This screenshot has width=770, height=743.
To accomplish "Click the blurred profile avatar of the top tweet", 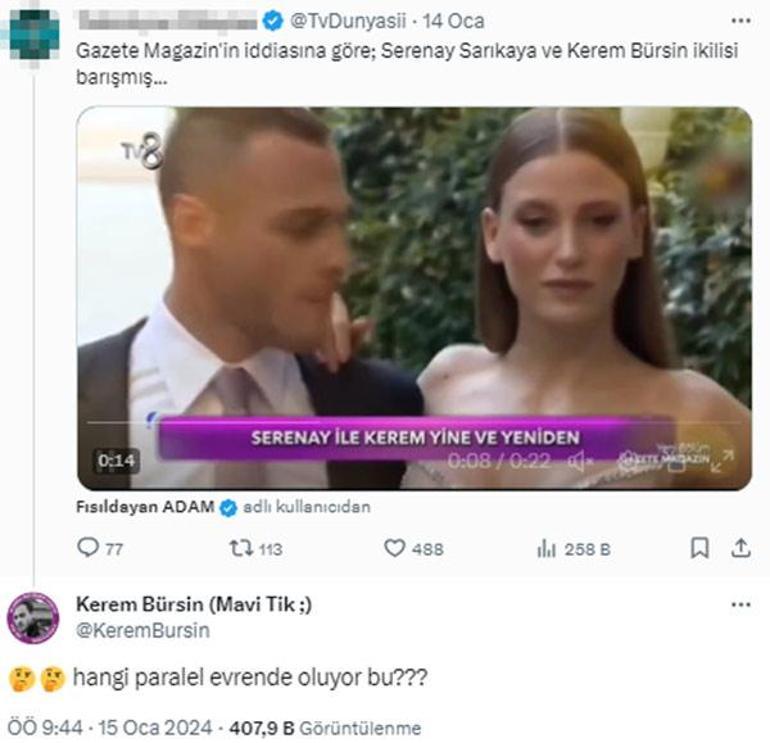I will tap(34, 32).
